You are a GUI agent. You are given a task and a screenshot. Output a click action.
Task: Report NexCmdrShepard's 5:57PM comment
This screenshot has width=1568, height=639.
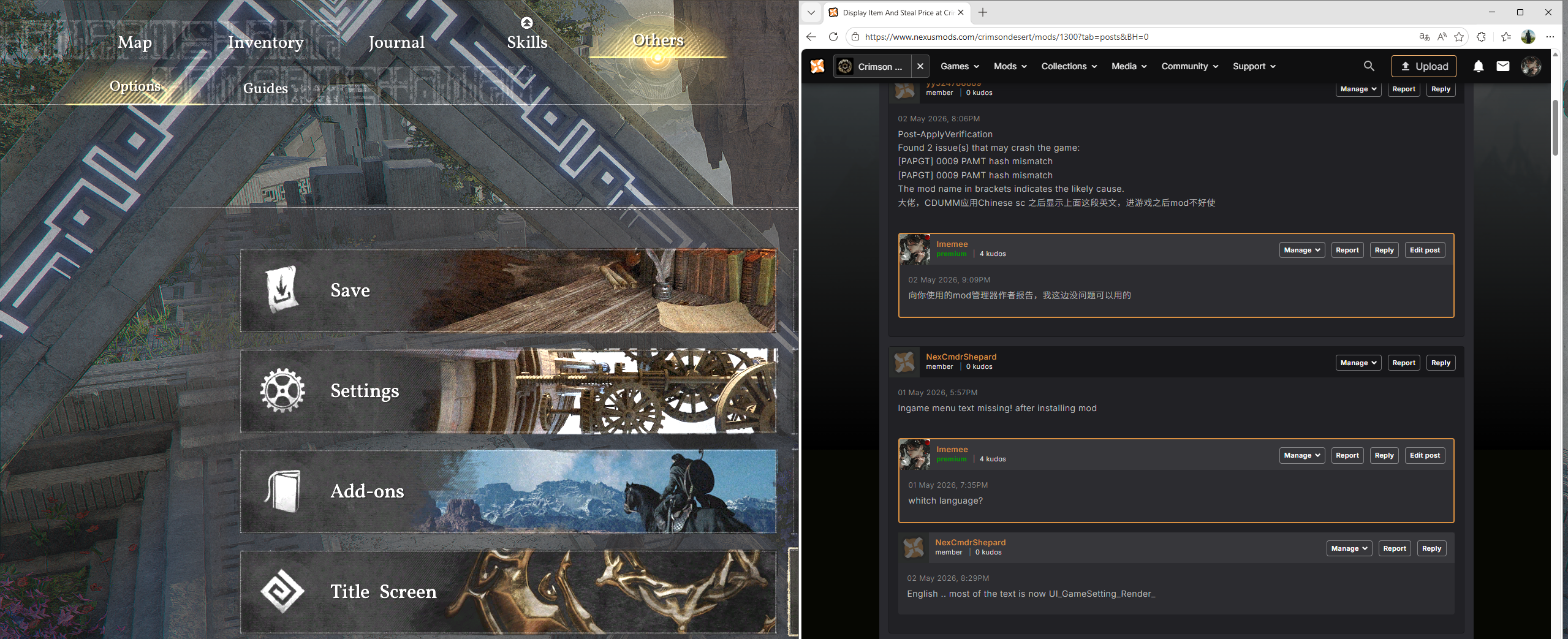[1403, 363]
